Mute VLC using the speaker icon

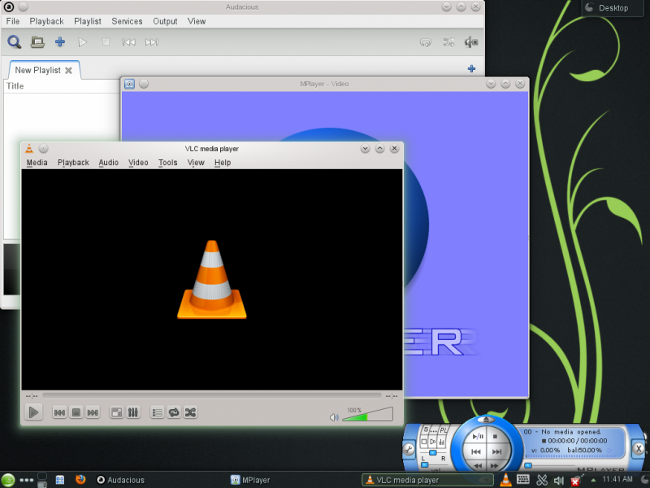point(334,417)
